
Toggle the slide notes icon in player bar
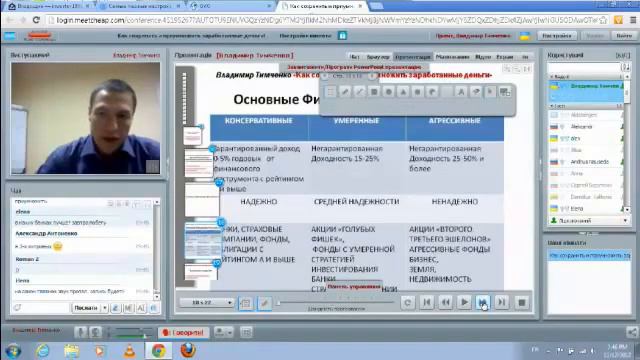point(245,303)
